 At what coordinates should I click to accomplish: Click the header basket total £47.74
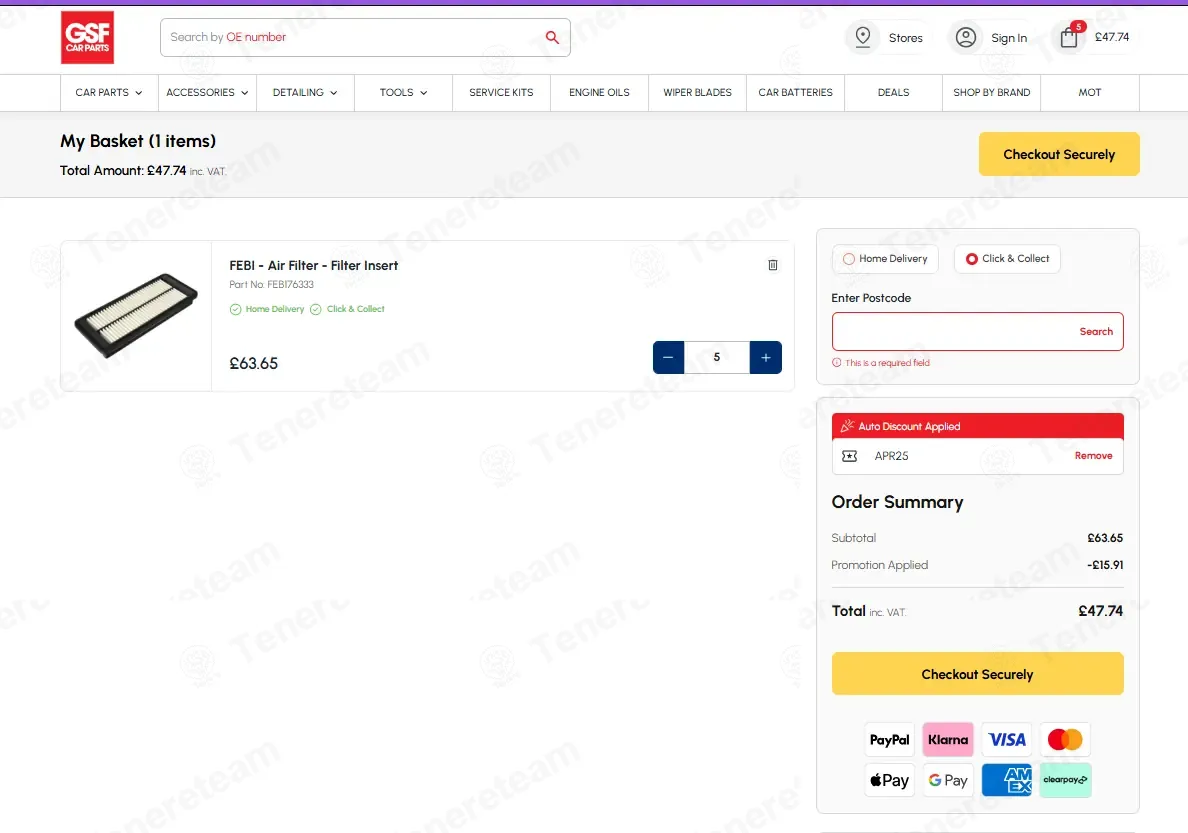[1111, 36]
